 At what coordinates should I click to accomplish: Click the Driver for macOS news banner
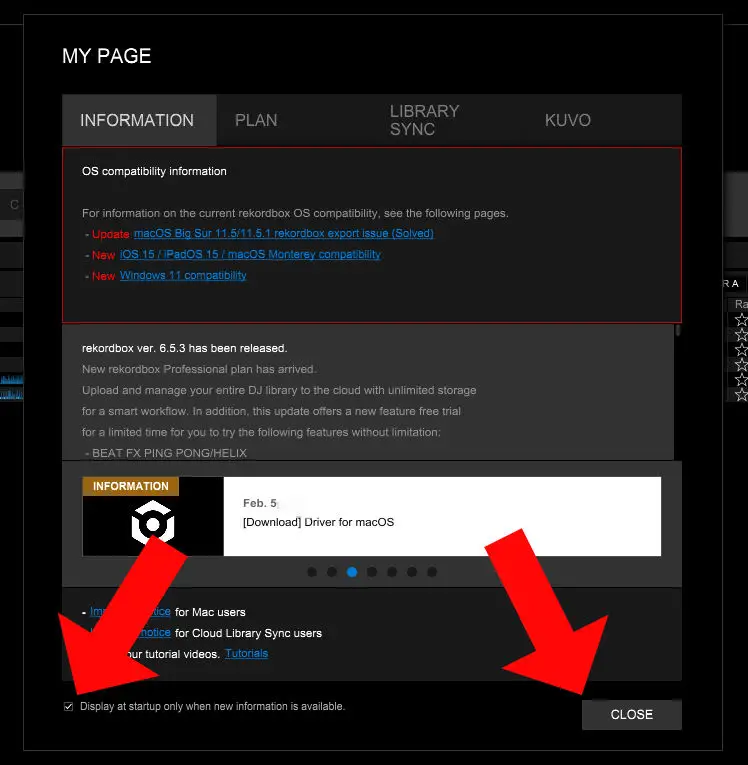point(372,516)
